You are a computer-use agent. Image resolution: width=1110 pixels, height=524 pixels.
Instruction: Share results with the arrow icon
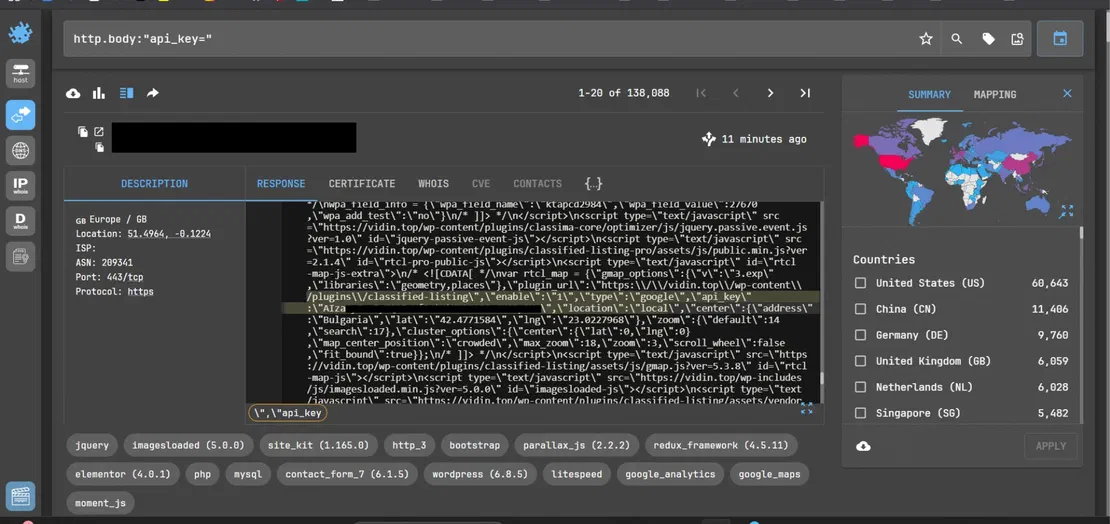tap(152, 93)
